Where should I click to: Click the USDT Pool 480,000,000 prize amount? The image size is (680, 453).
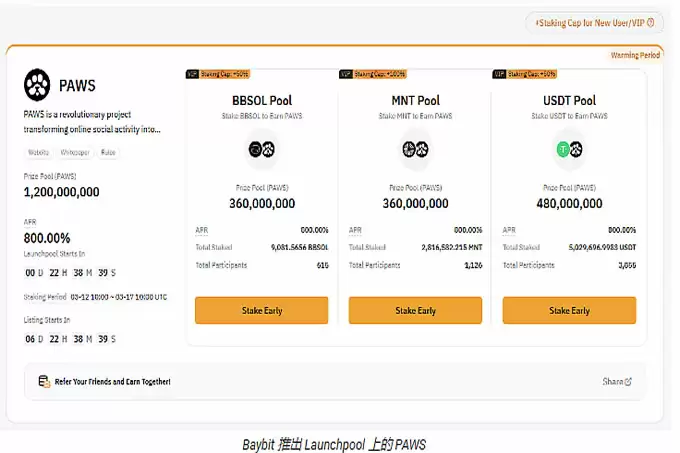[569, 203]
